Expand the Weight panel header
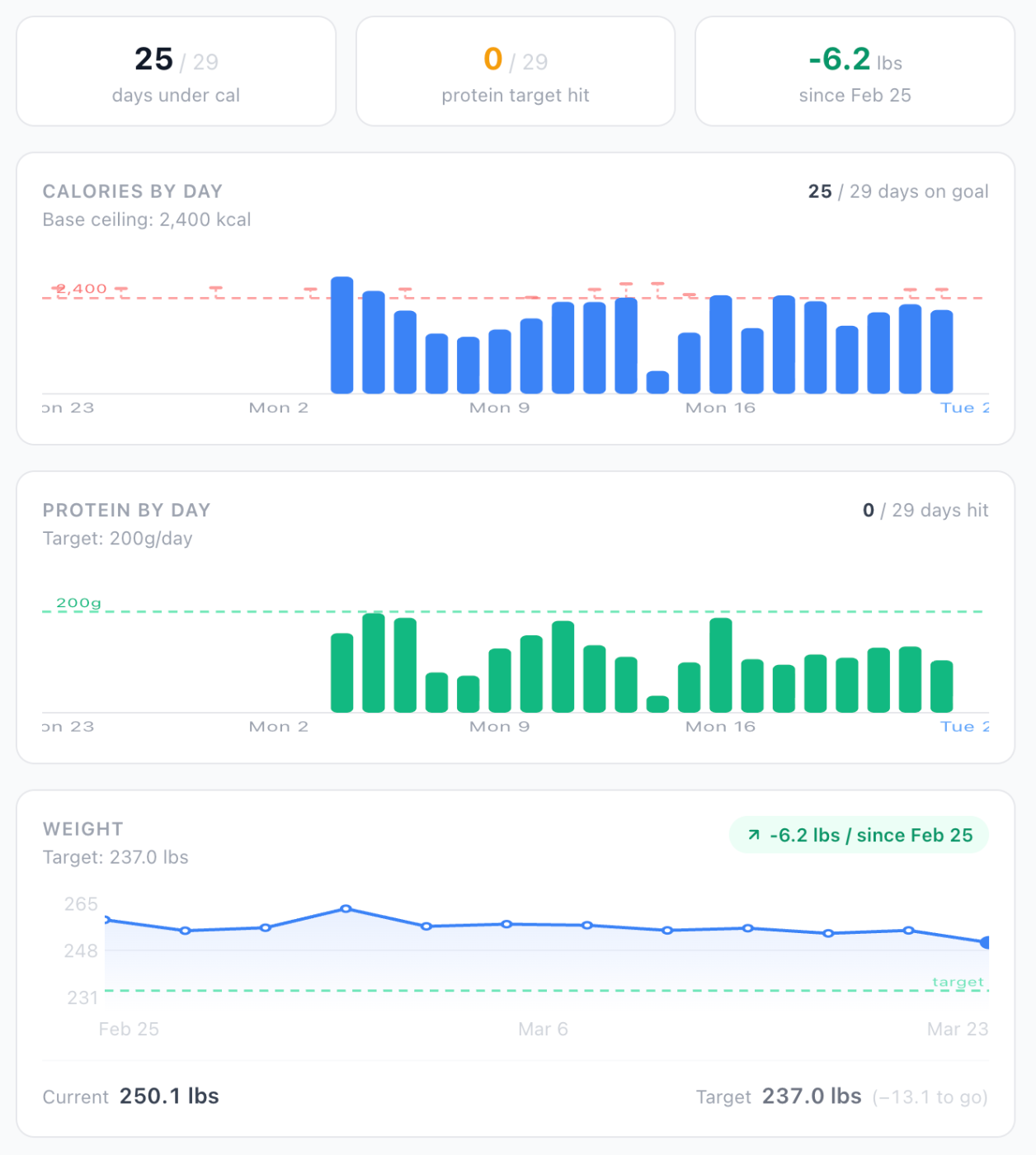Image resolution: width=1036 pixels, height=1155 pixels. pos(82,829)
